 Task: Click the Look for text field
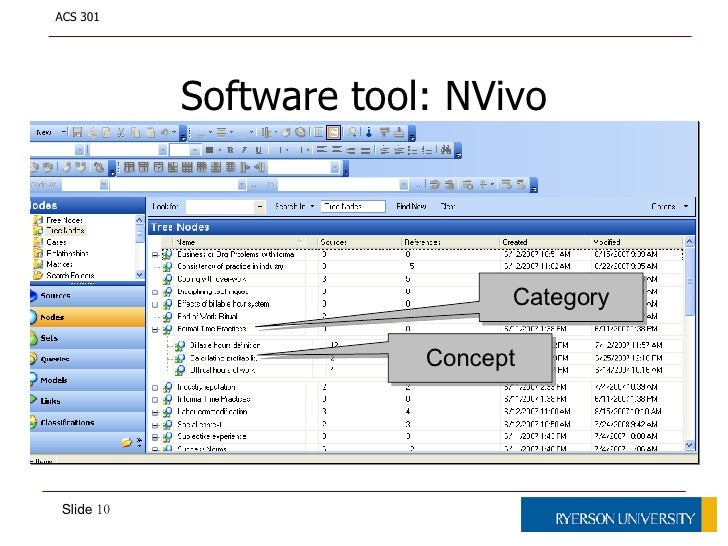pyautogui.click(x=220, y=207)
